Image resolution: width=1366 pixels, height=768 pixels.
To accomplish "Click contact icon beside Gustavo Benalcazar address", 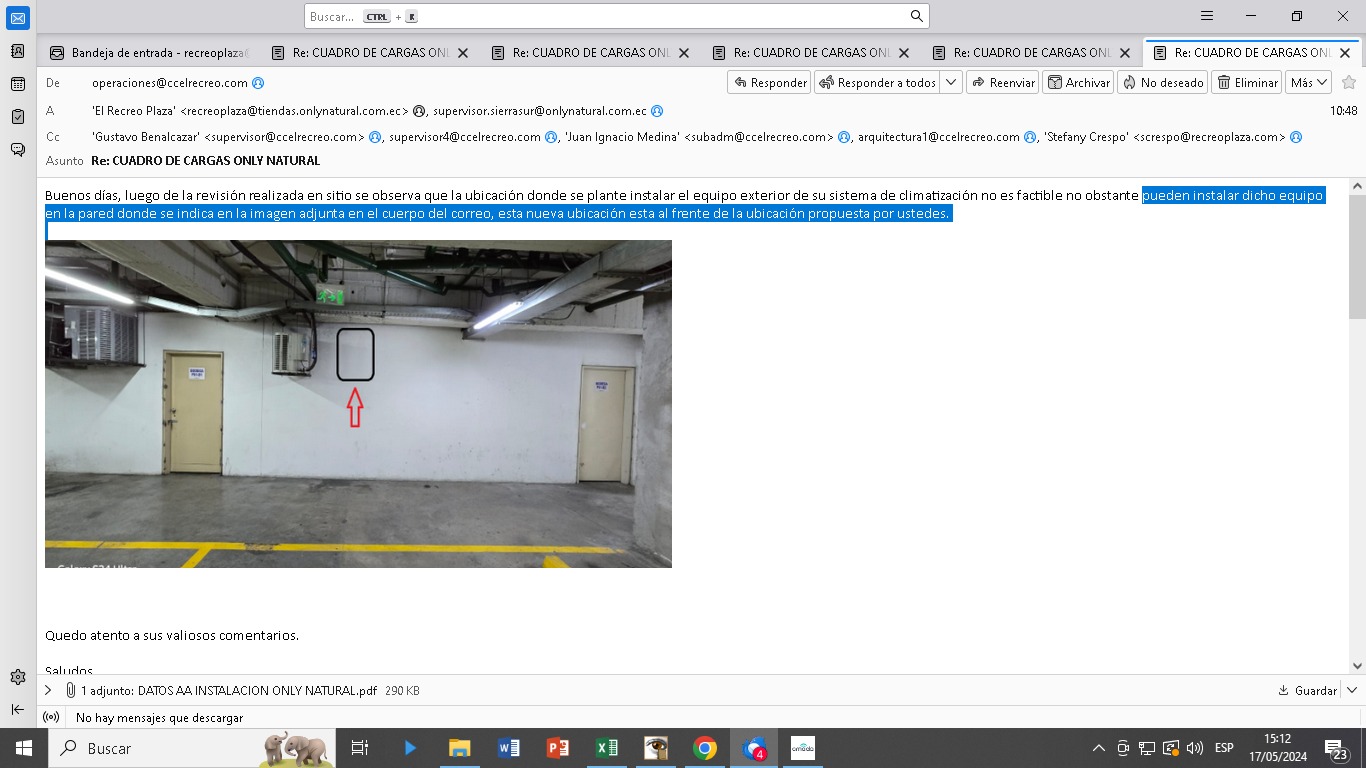I will 375,137.
